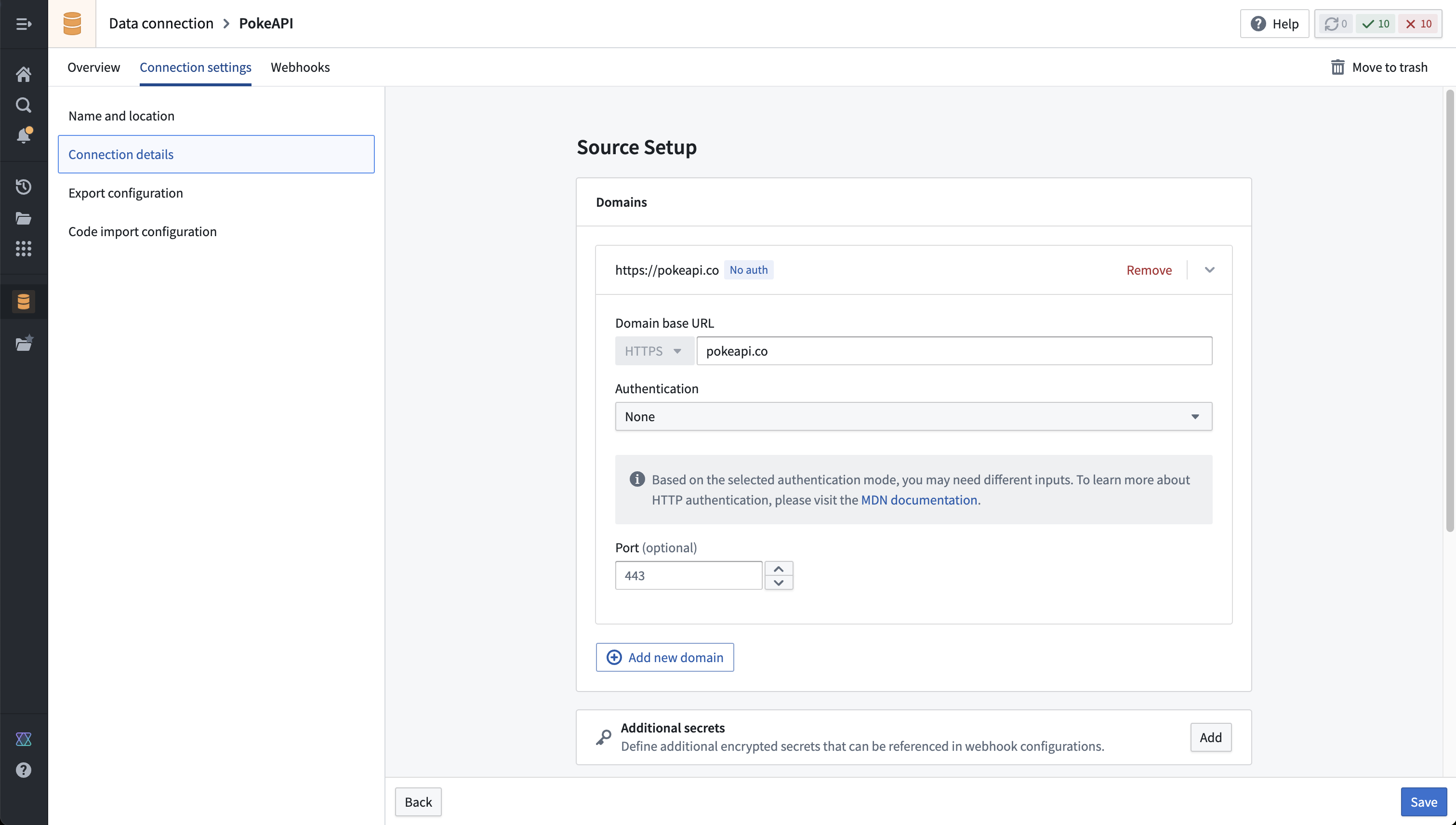Screen dimensions: 1456x825
Task: Open the Home icon in sidebar
Action: (x=23, y=74)
